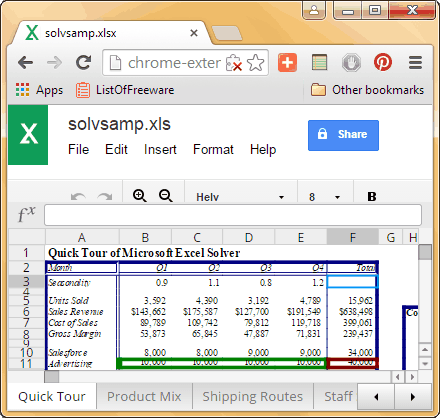
Task: Select column A header
Action: 82,237
